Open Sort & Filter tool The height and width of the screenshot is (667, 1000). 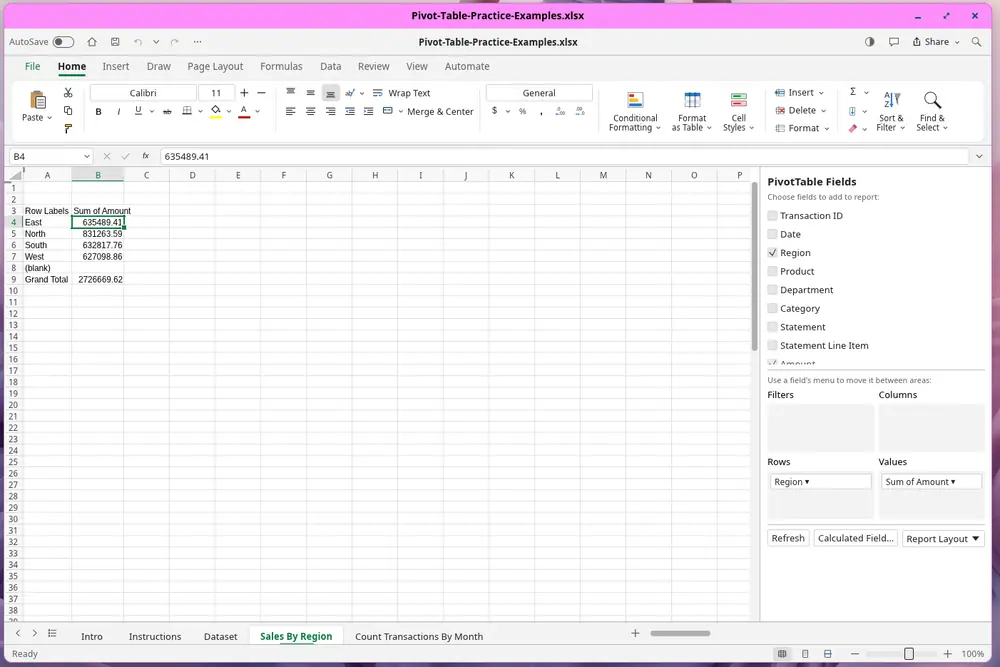(x=891, y=112)
